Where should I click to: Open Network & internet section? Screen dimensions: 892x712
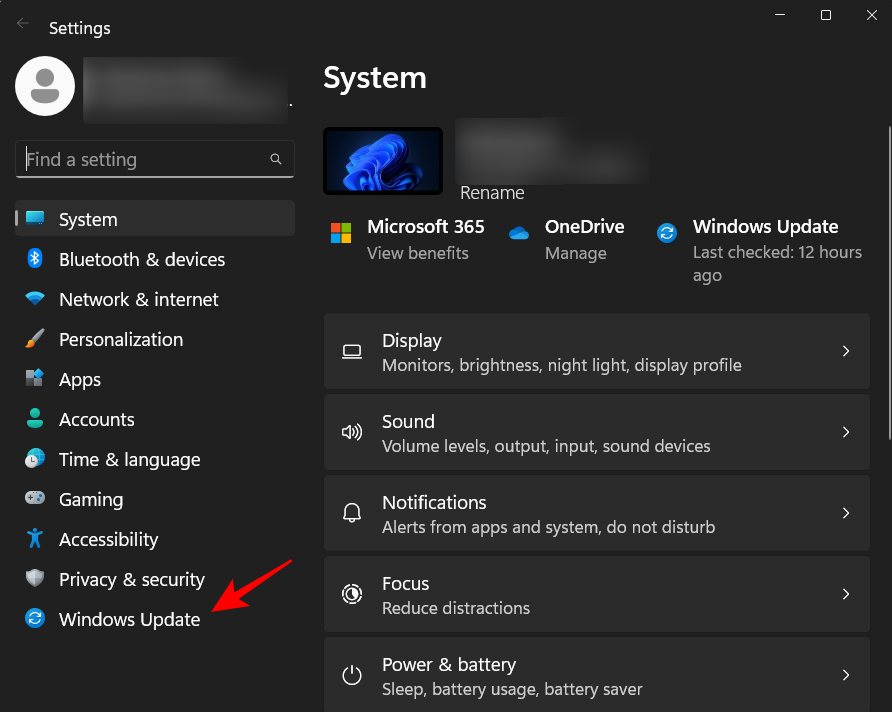155,299
